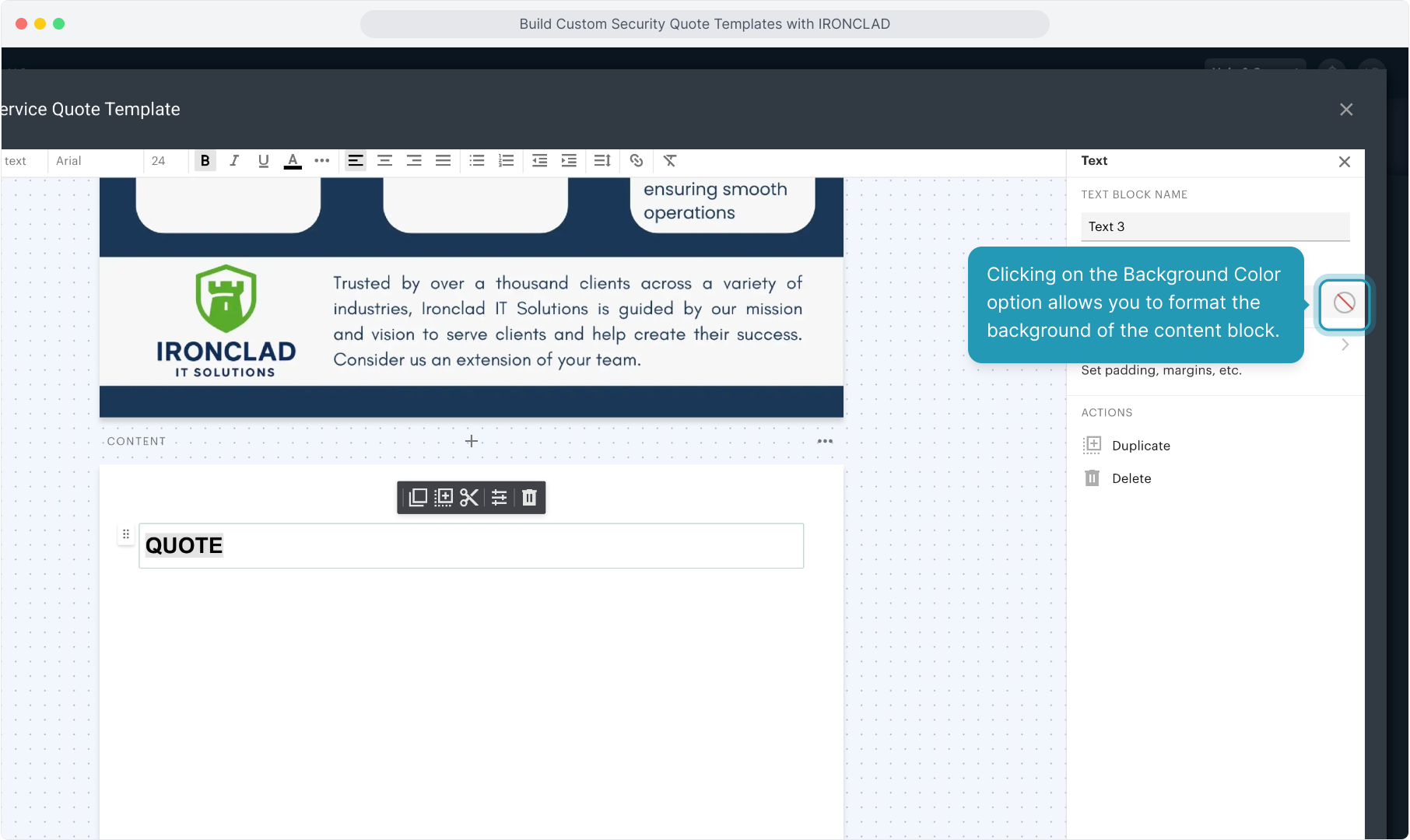Image resolution: width=1410 pixels, height=840 pixels.
Task: Click the Background Color swatch
Action: coord(1344,303)
